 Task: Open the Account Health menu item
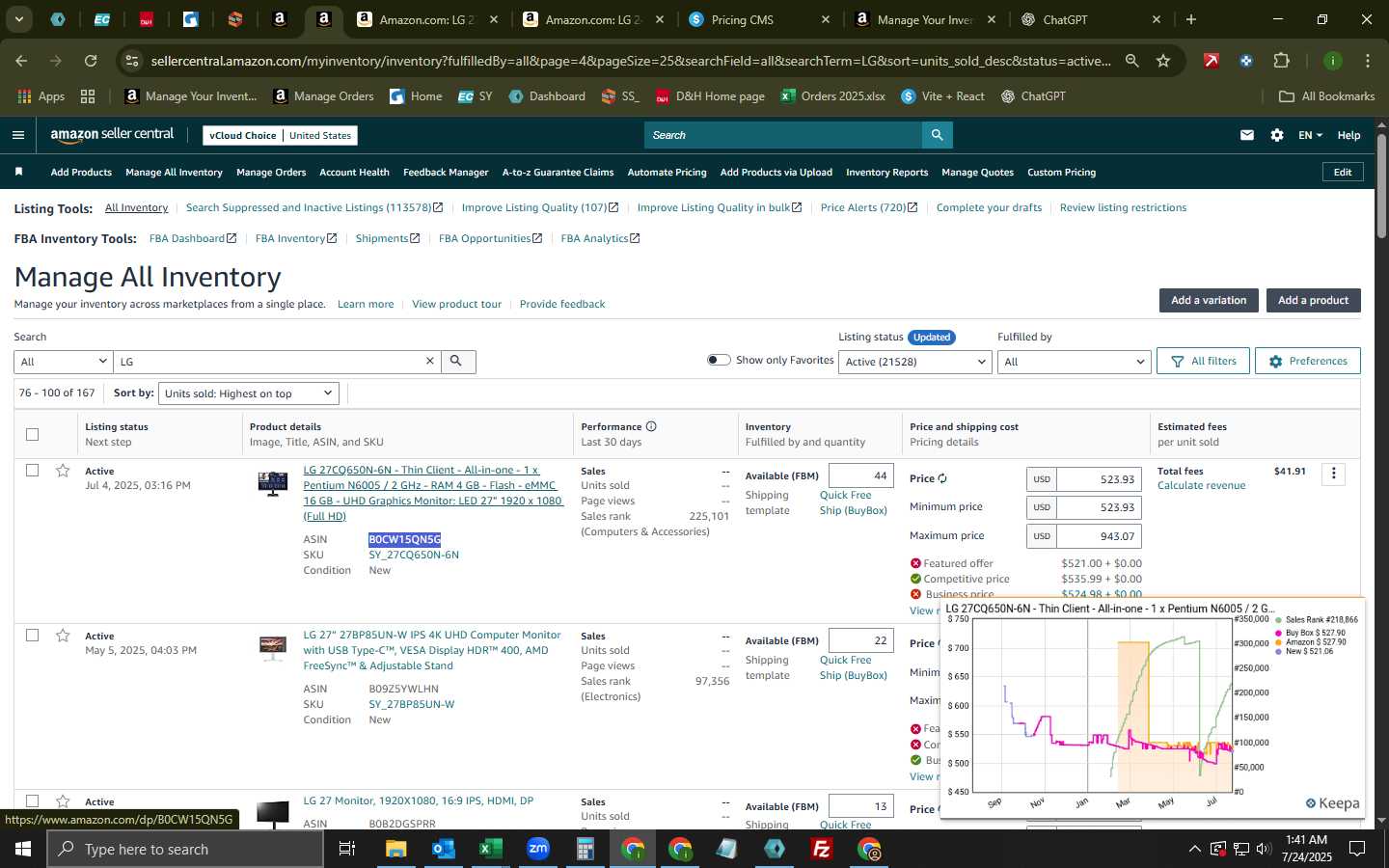(x=354, y=172)
